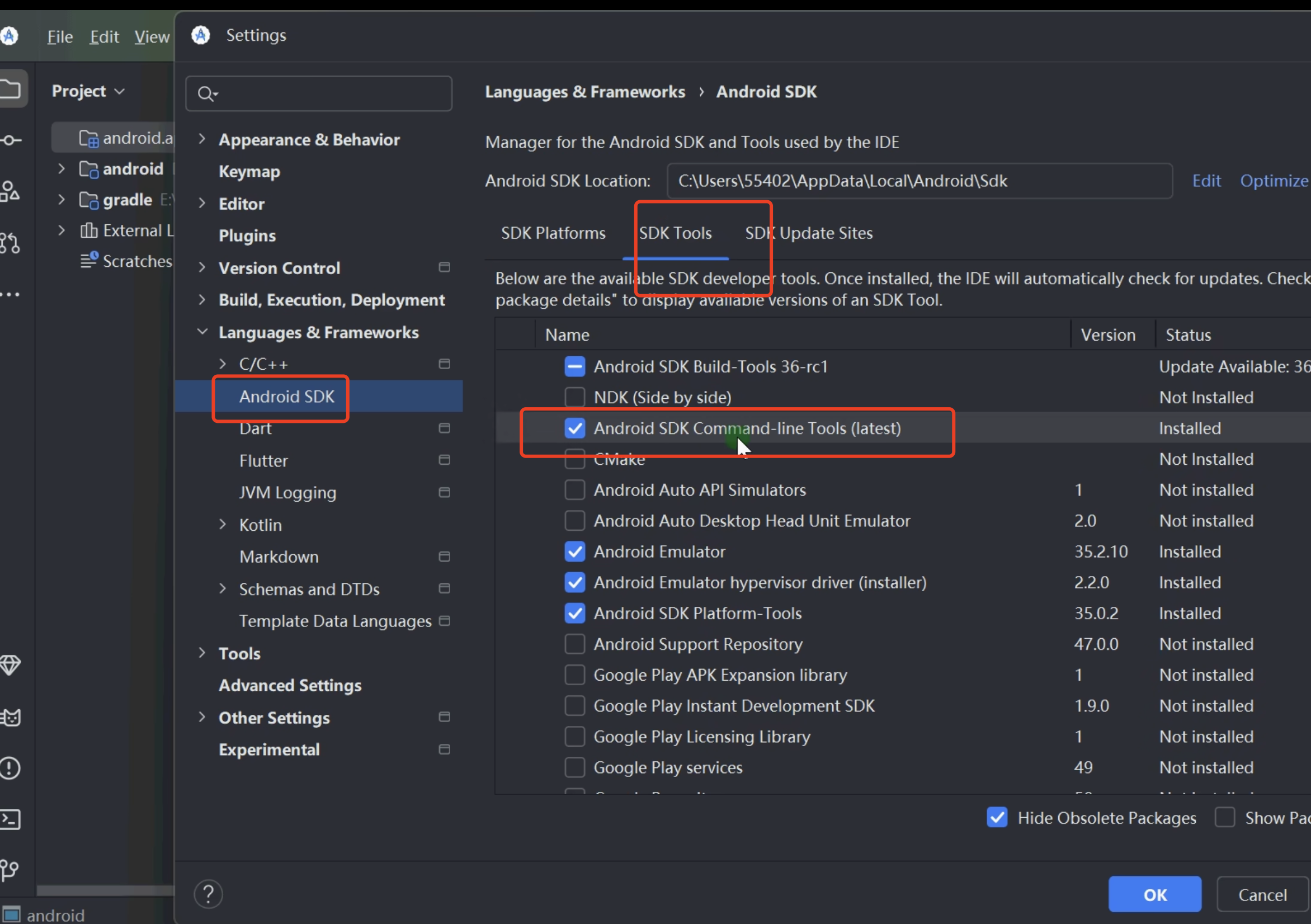This screenshot has height=924, width=1311.
Task: Expand the Appearance & Behavior section
Action: pos(201,139)
